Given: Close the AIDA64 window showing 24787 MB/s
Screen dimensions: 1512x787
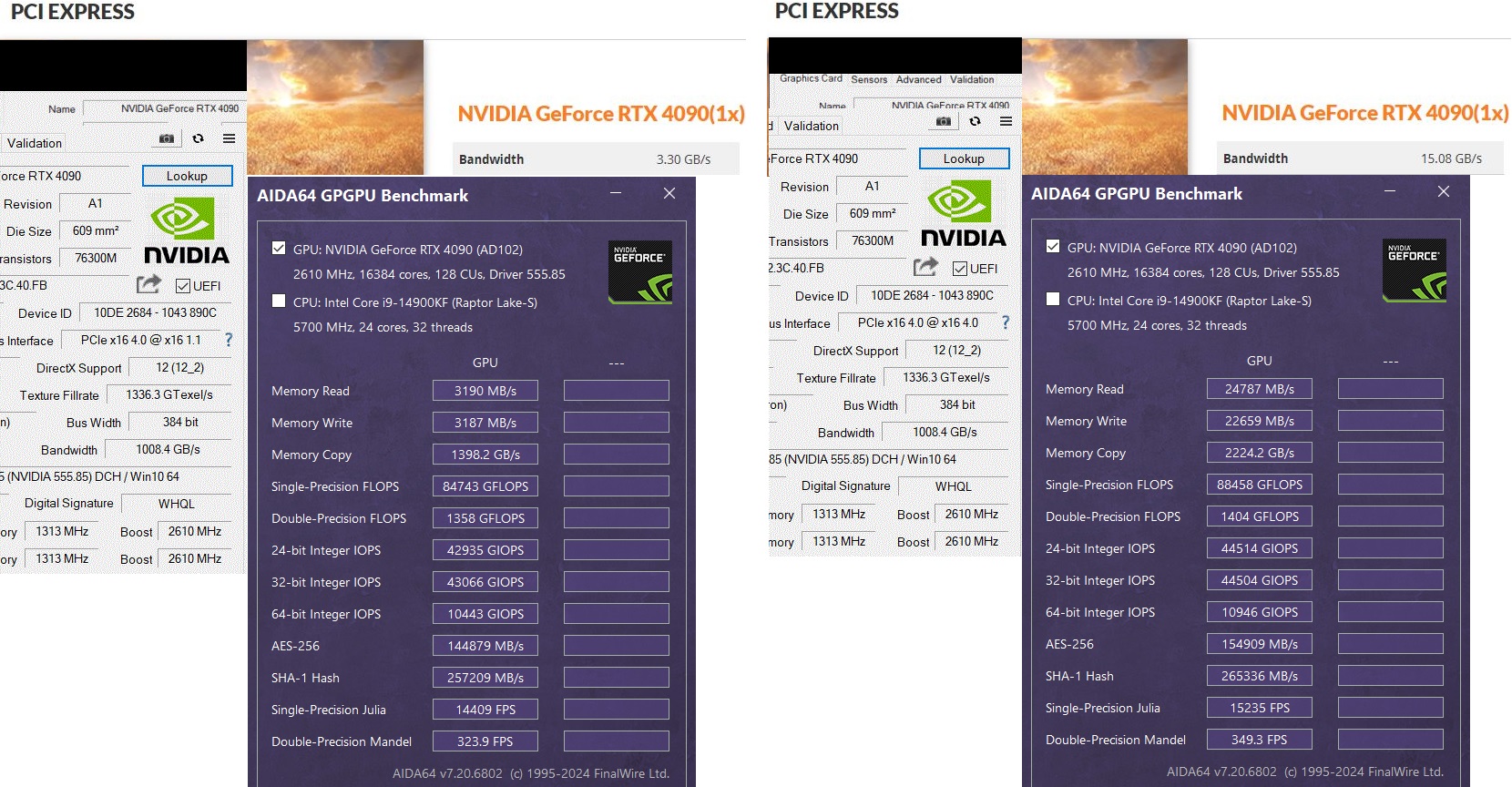Looking at the screenshot, I should (1444, 191).
